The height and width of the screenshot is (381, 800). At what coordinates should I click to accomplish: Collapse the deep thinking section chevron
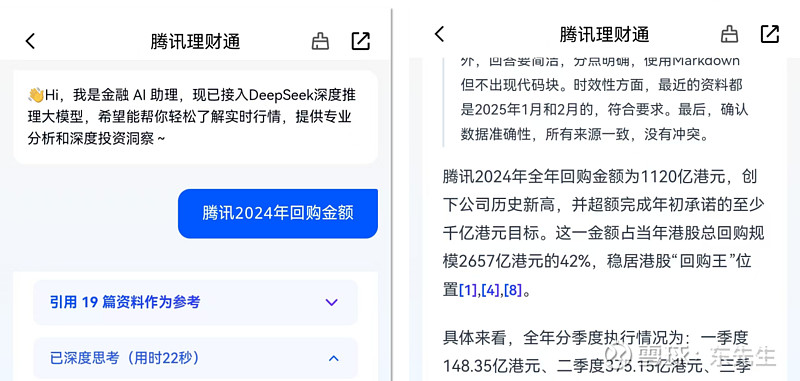[334, 359]
